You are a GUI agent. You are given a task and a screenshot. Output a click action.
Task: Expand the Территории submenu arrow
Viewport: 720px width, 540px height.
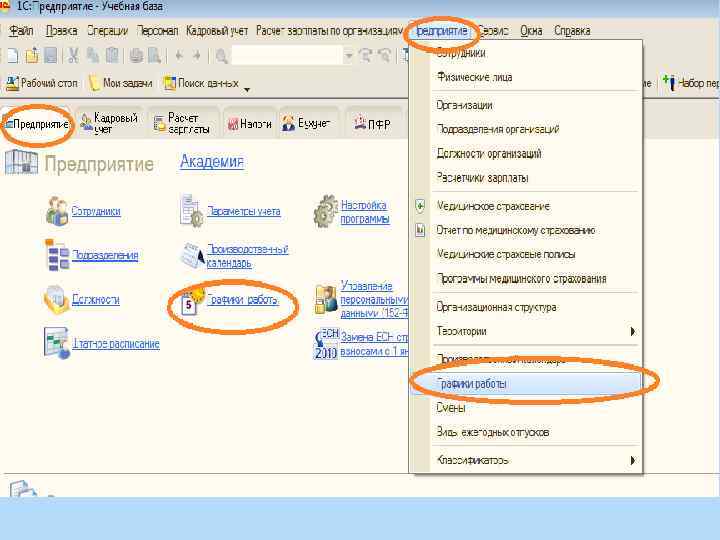coord(633,331)
